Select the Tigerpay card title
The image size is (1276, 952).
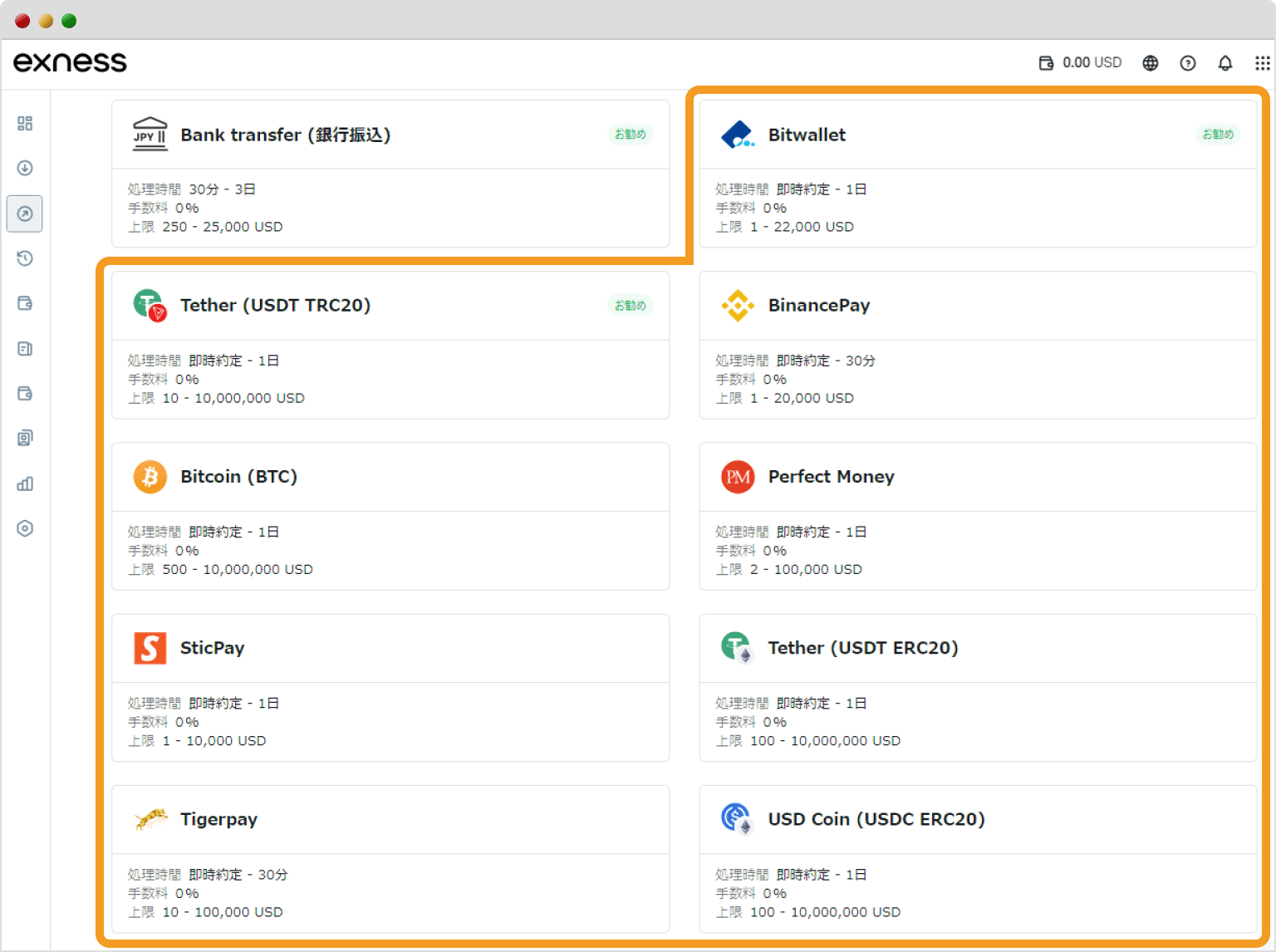[x=218, y=820]
